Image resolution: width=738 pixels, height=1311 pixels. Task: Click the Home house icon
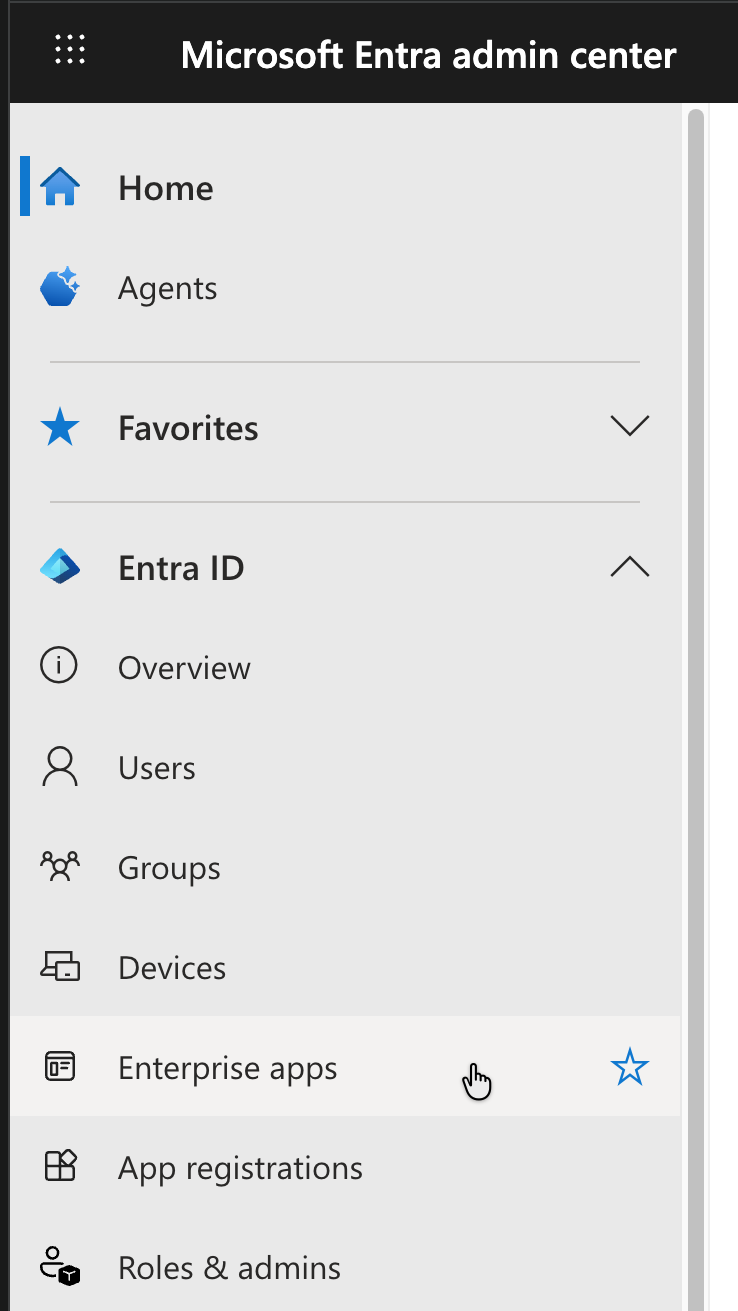60,187
